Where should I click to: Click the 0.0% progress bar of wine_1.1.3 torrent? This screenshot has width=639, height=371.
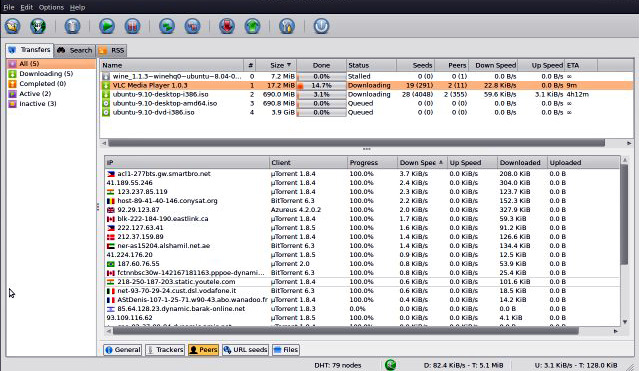click(x=322, y=76)
